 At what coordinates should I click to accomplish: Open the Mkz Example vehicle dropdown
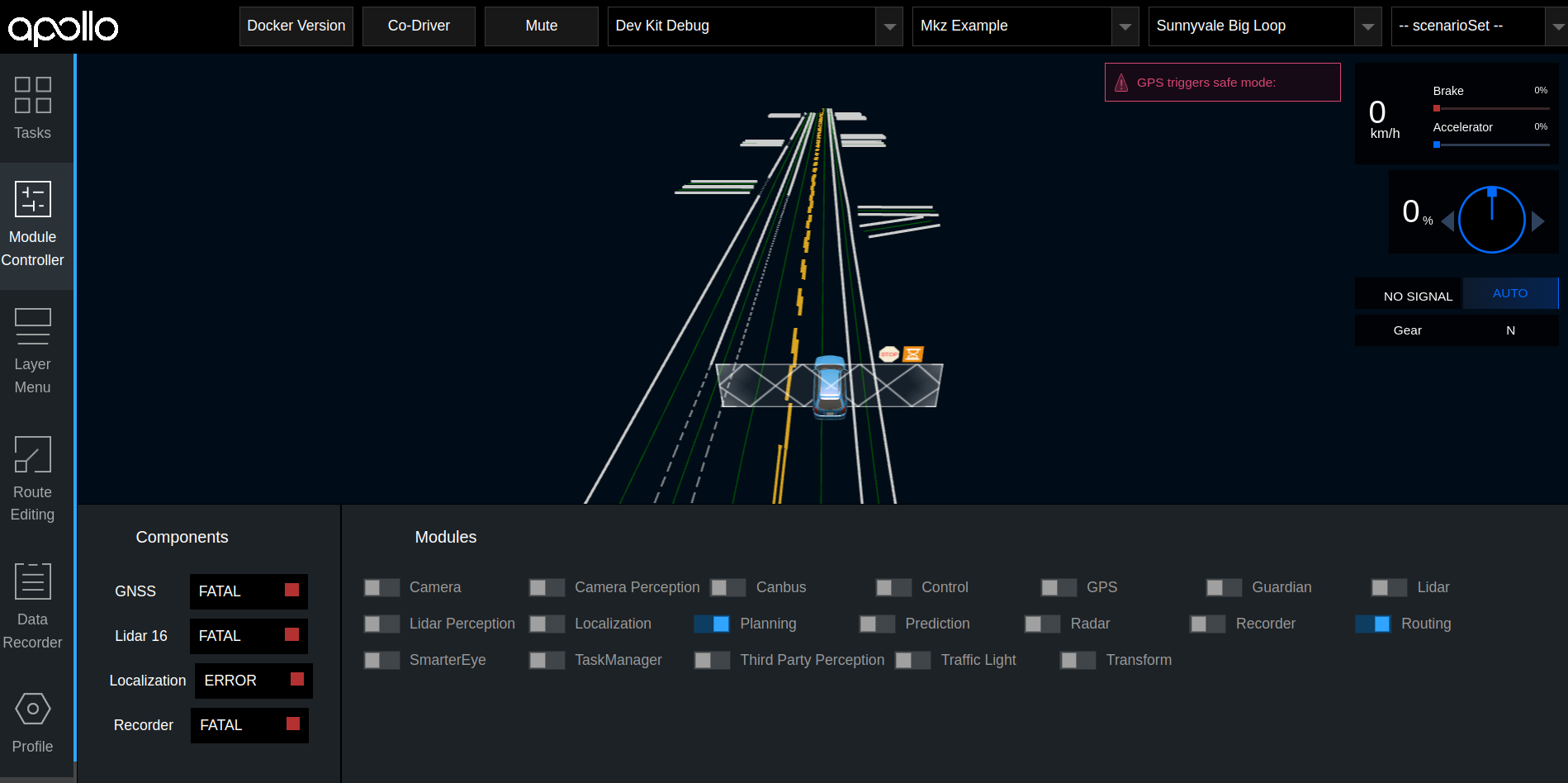[1125, 26]
